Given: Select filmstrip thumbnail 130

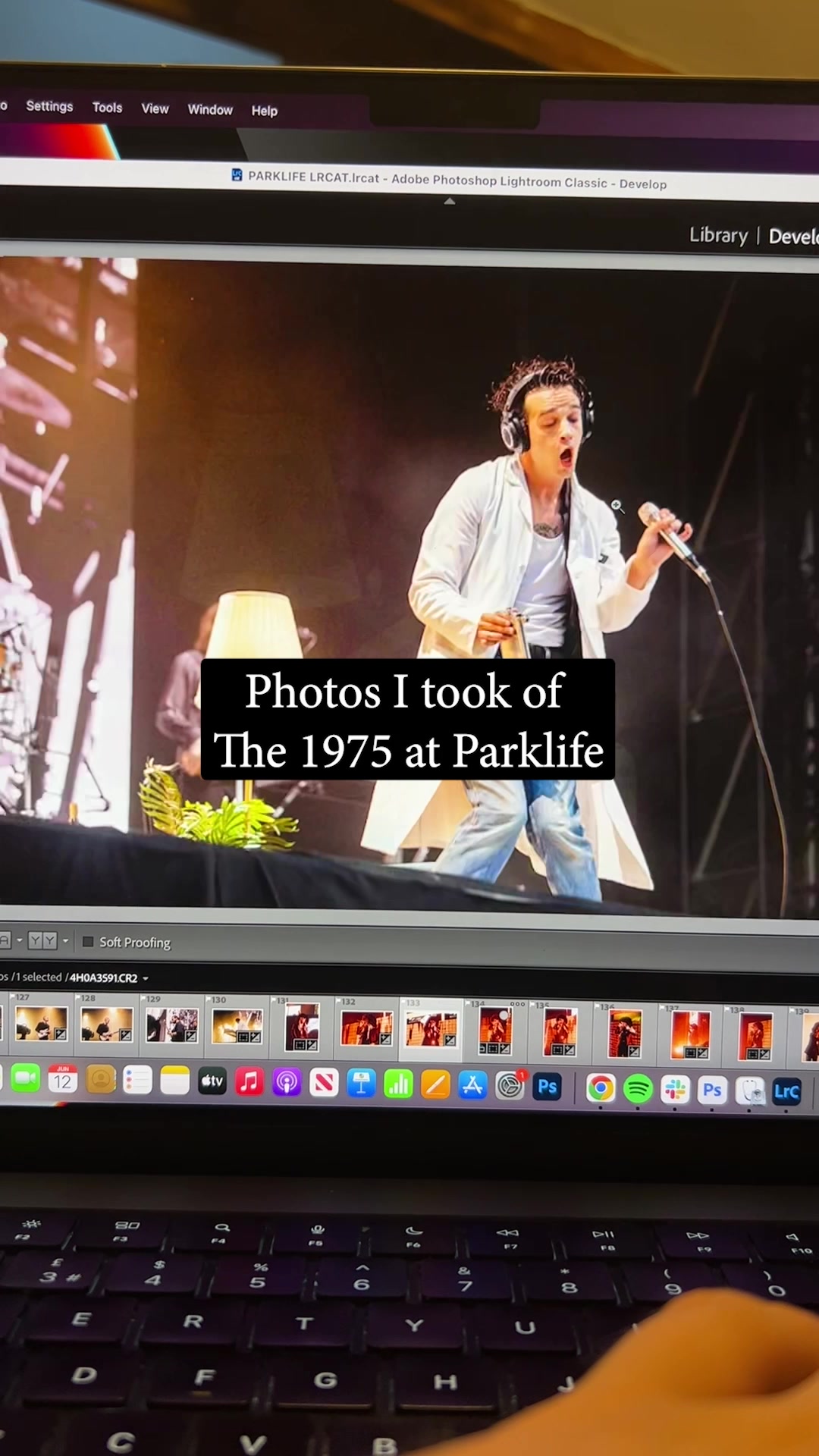Looking at the screenshot, I should coord(237,1026).
